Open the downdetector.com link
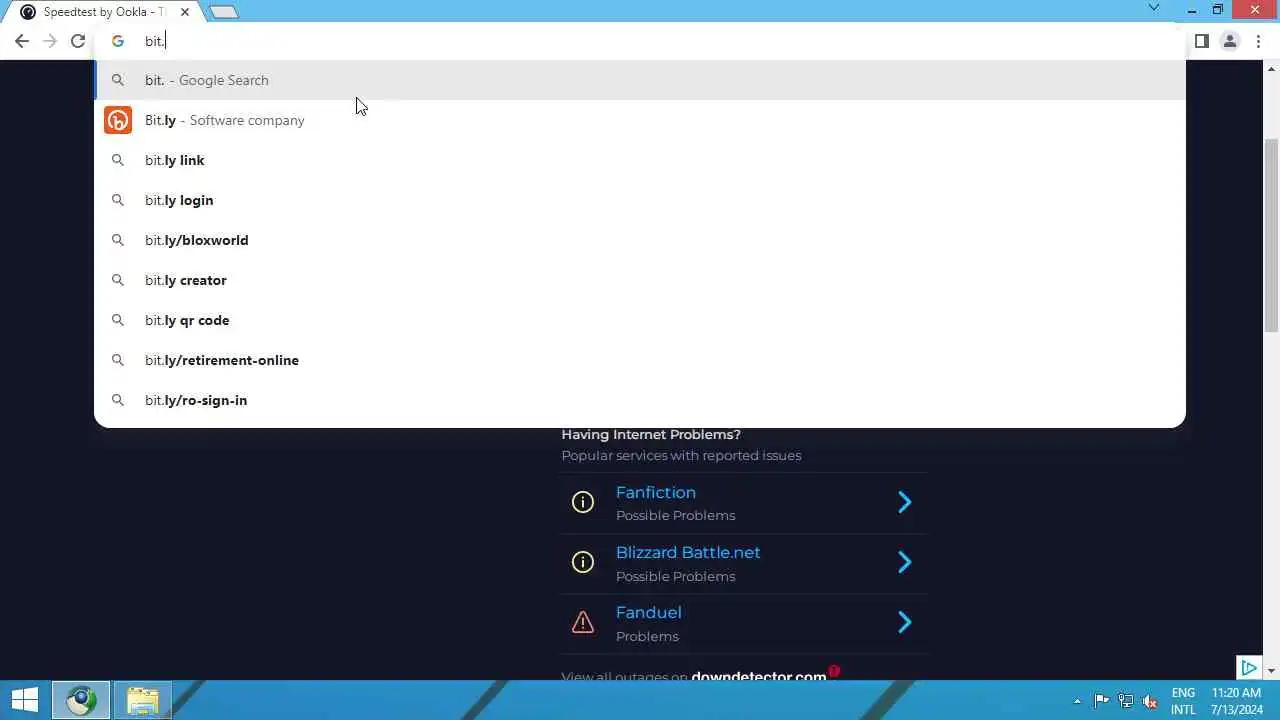Image resolution: width=1280 pixels, height=720 pixels. pos(759,676)
